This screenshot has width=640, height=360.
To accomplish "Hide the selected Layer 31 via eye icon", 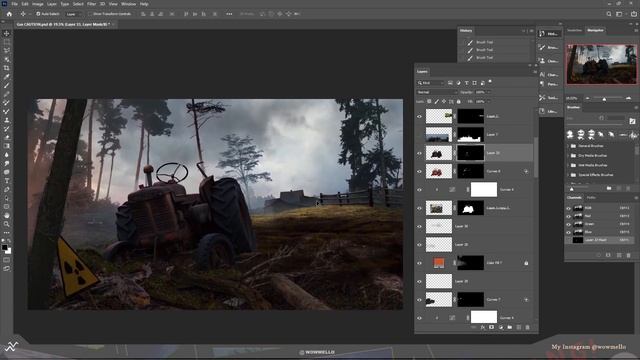I will (x=419, y=153).
